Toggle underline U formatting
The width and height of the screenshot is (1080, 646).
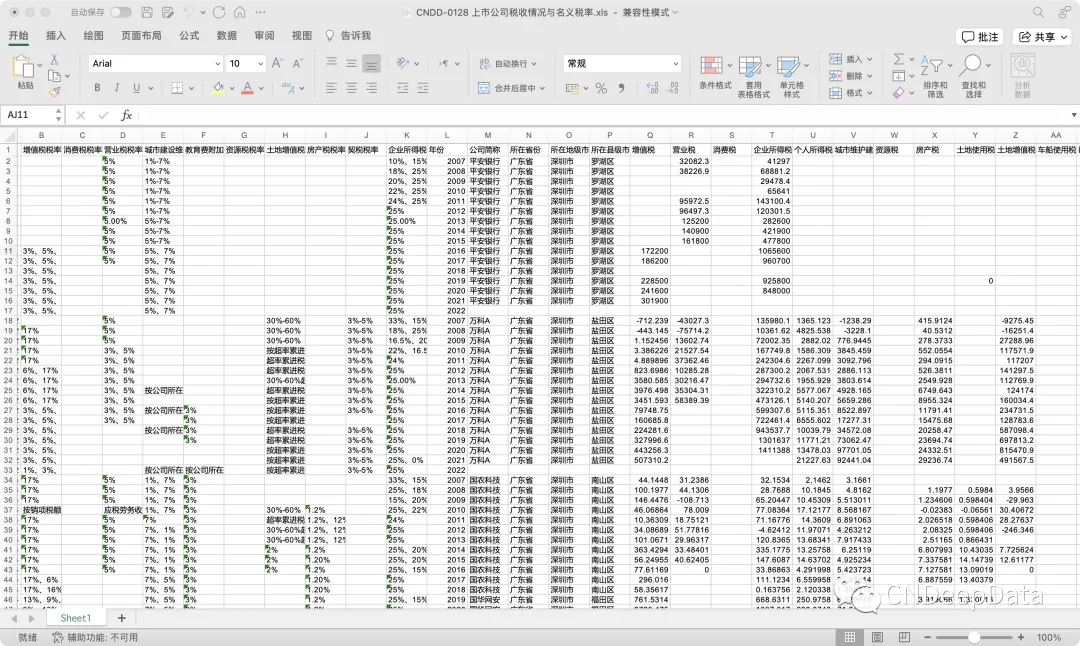pyautogui.click(x=136, y=87)
